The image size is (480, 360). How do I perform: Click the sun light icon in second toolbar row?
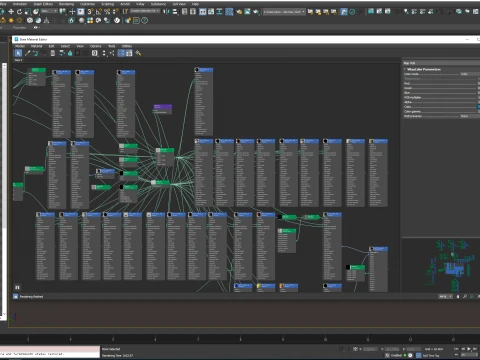11,21
